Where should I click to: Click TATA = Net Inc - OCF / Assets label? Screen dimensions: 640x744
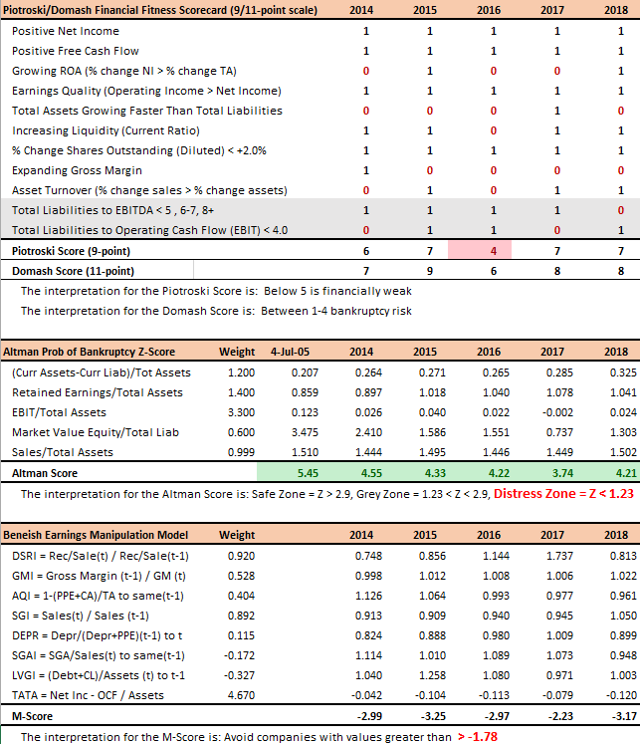click(88, 695)
